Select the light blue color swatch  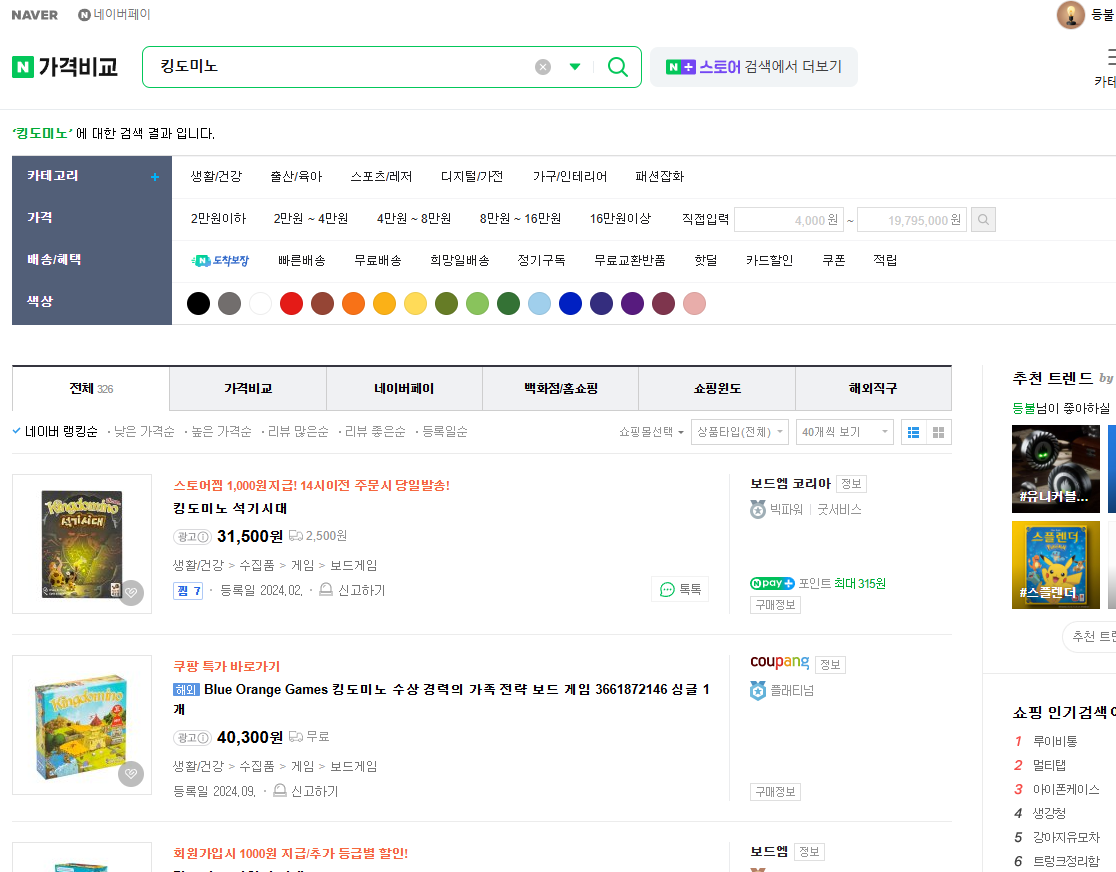(x=539, y=303)
